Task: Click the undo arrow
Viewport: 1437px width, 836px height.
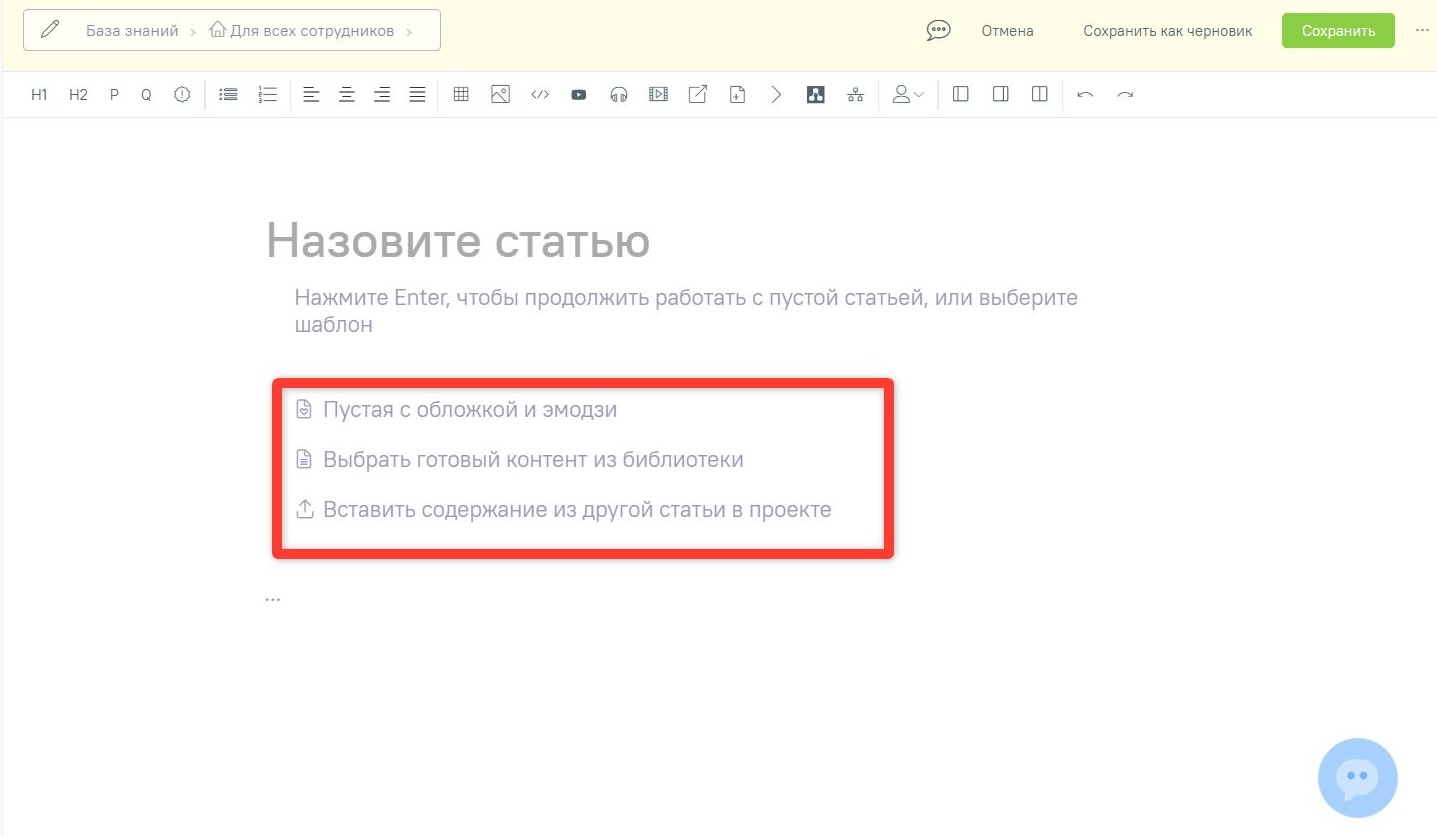Action: (1085, 95)
